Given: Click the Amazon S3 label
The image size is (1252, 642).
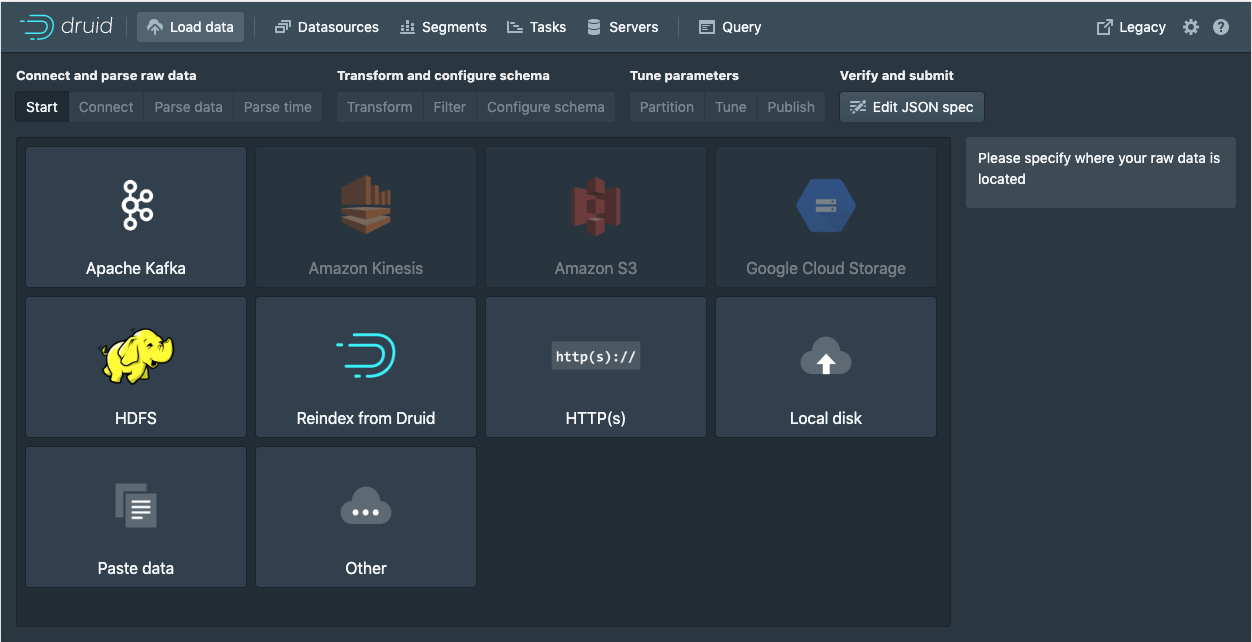Looking at the screenshot, I should 596,268.
